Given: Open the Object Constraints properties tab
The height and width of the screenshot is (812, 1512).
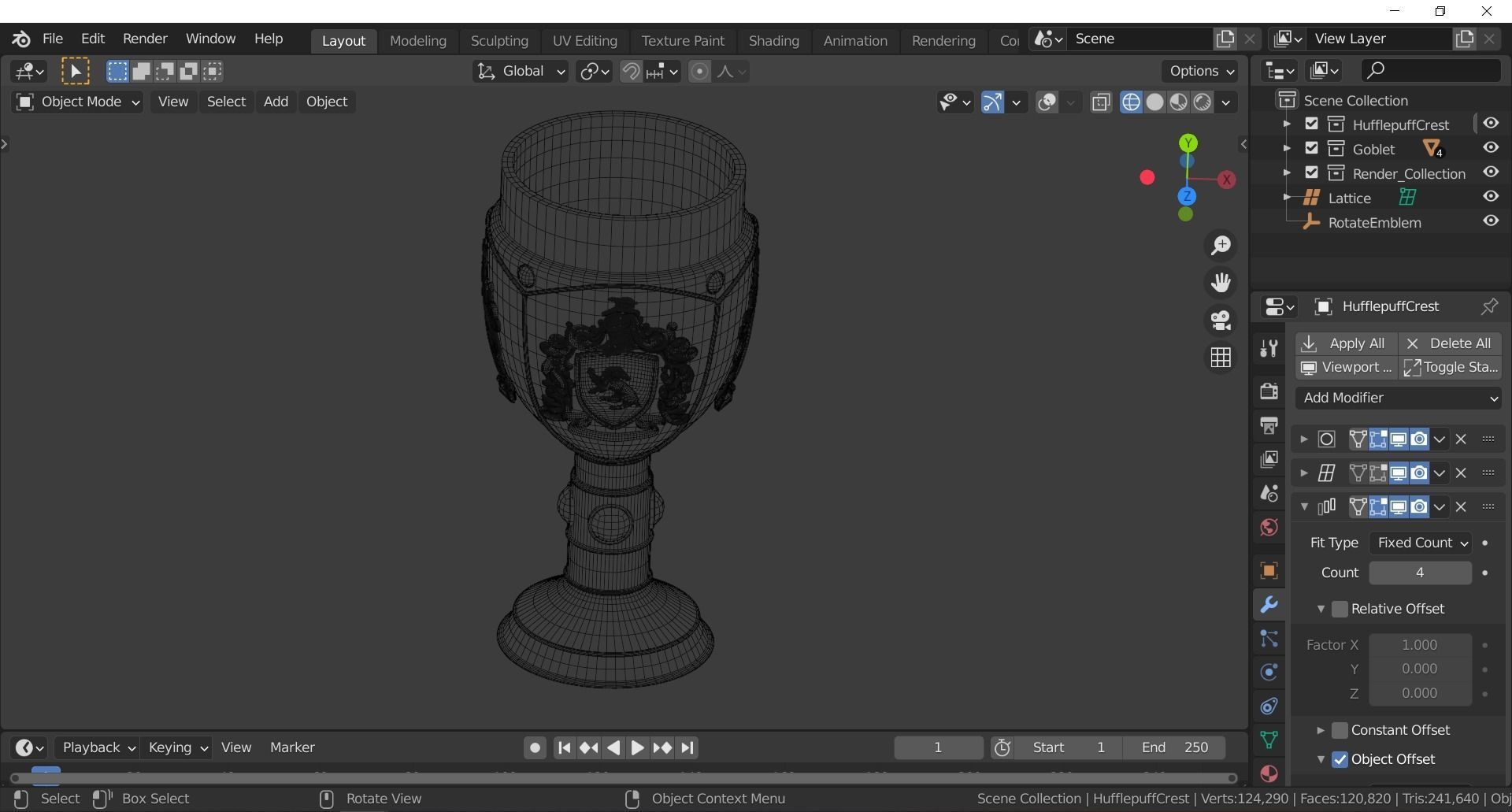Looking at the screenshot, I should click(x=1268, y=706).
